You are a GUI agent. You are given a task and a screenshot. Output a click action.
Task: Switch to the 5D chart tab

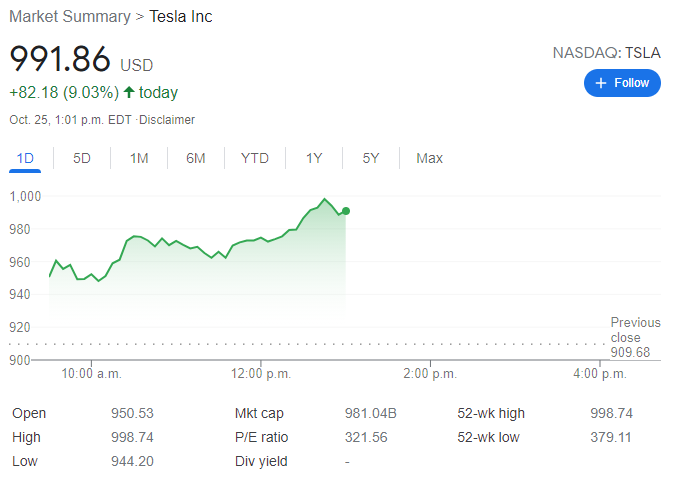(x=82, y=158)
